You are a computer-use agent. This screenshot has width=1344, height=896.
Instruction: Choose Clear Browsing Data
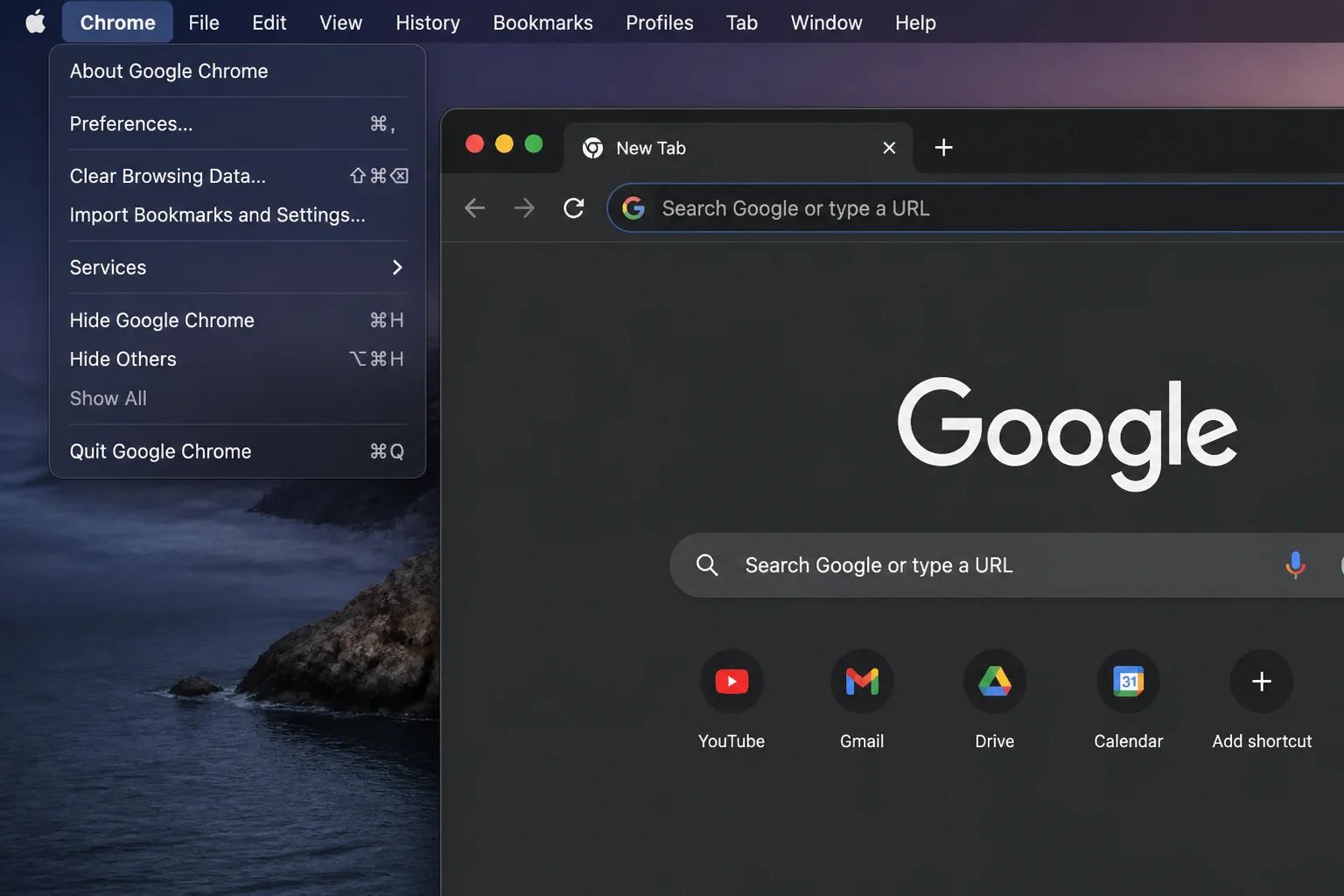[x=237, y=176]
